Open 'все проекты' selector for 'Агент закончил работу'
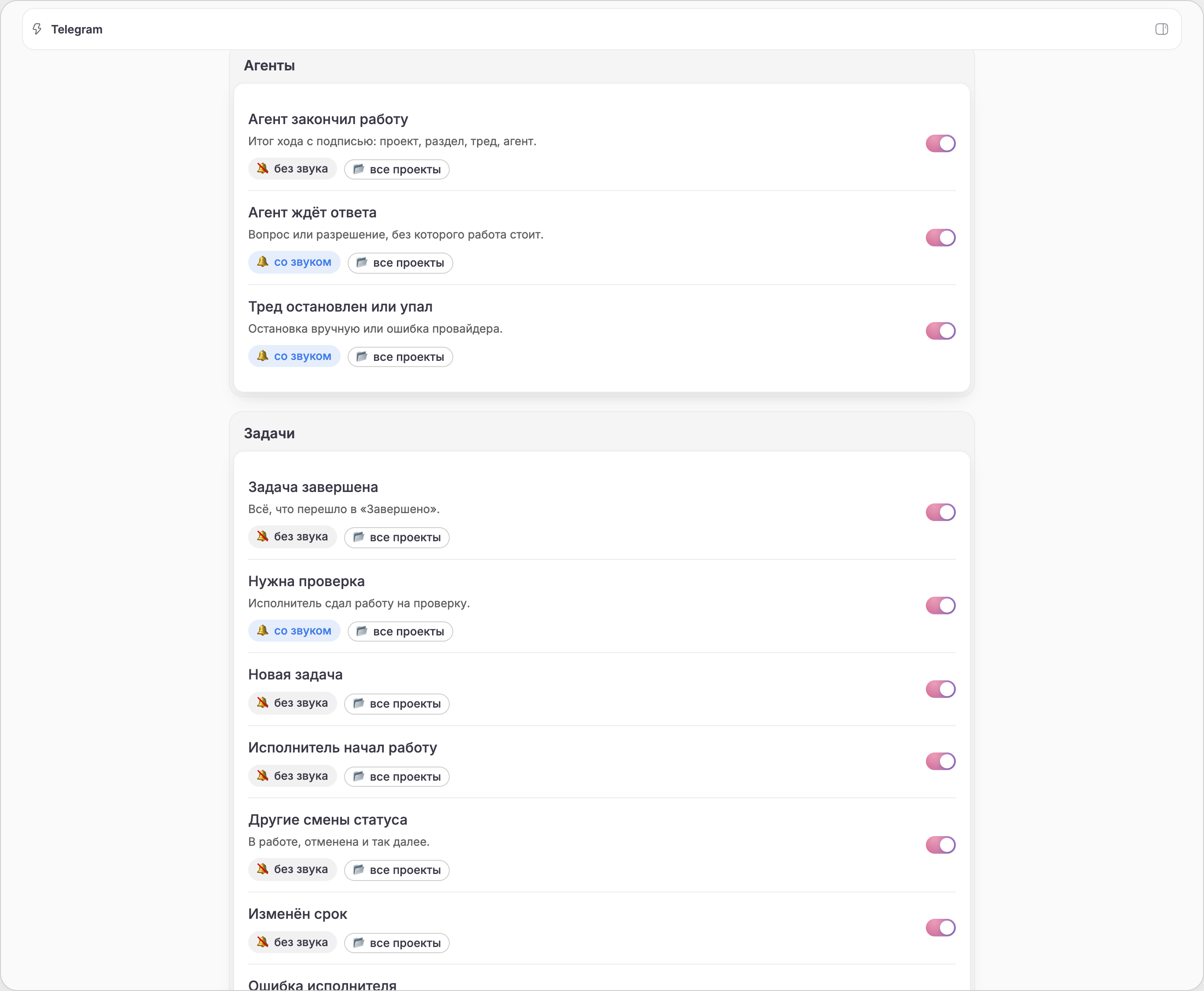The width and height of the screenshot is (1204, 991). coord(397,169)
